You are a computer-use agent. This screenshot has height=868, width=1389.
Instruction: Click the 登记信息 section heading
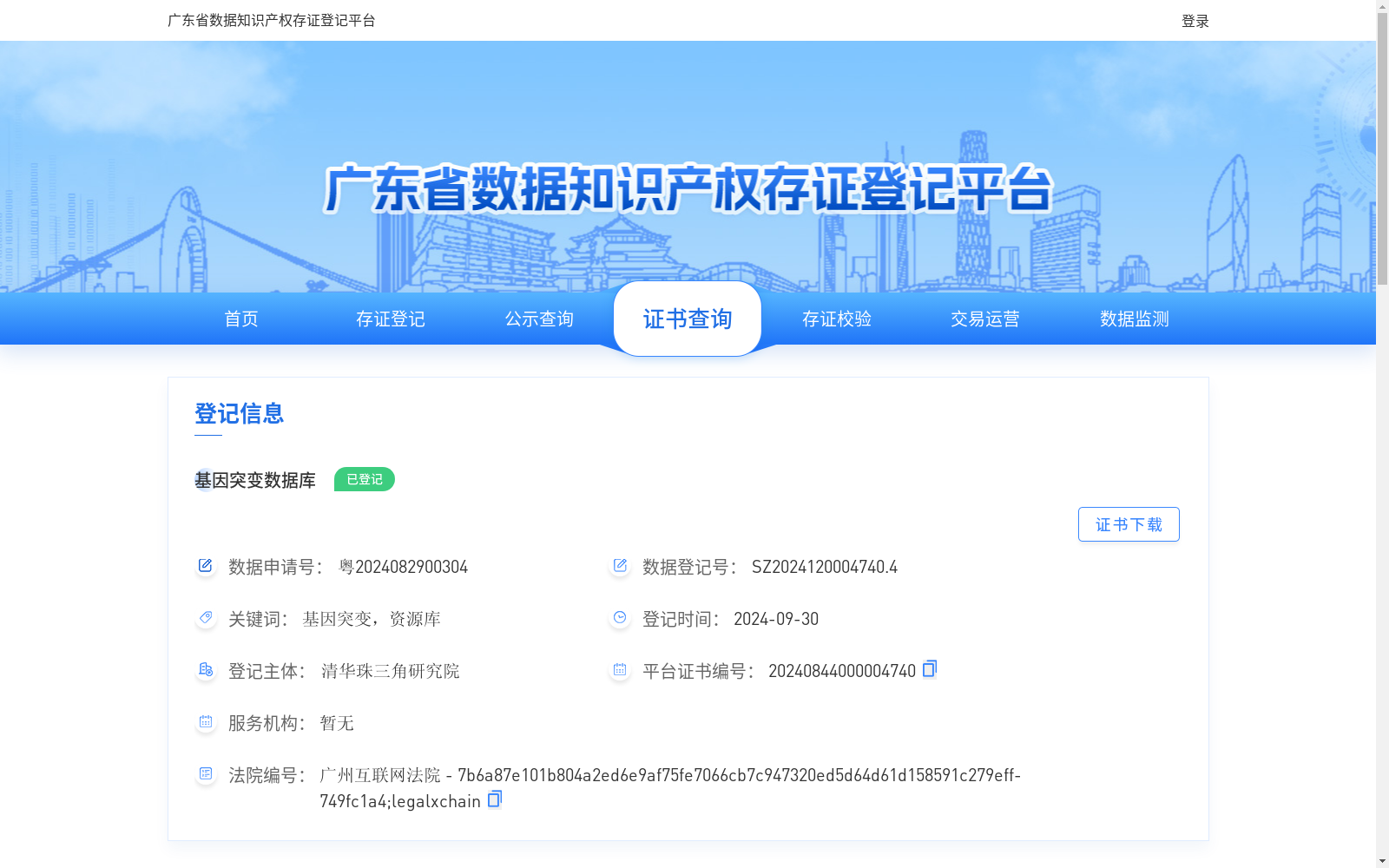click(240, 413)
